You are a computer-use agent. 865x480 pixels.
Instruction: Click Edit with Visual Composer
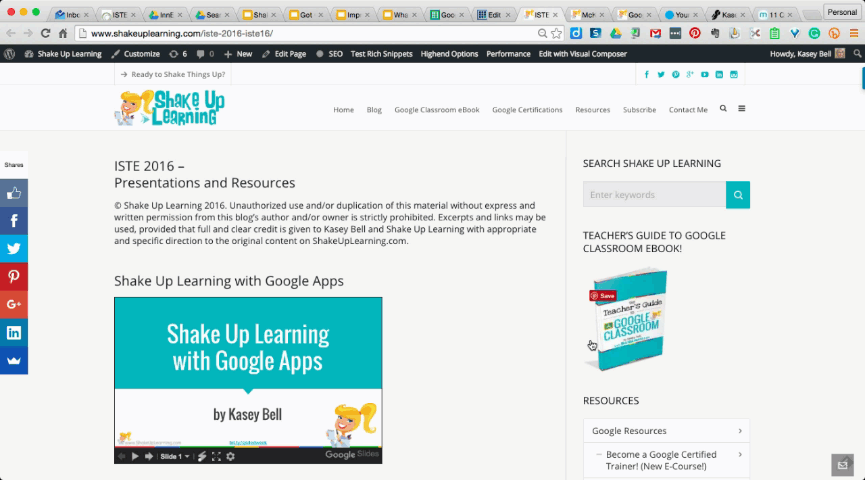tap(583, 54)
